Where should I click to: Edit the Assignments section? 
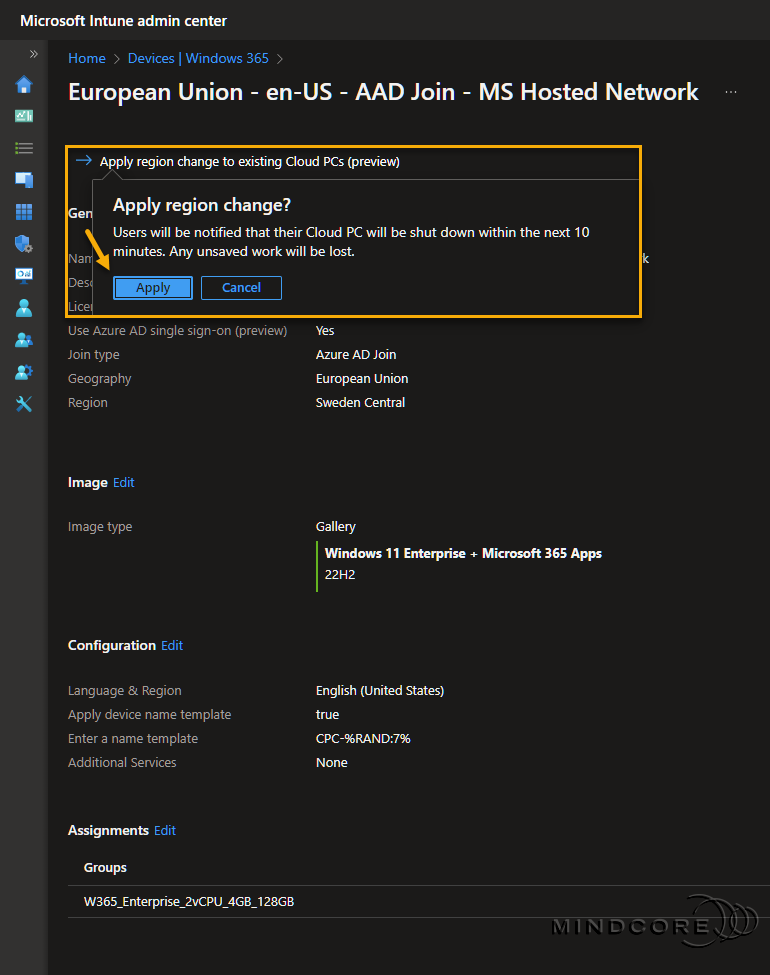[x=165, y=831]
